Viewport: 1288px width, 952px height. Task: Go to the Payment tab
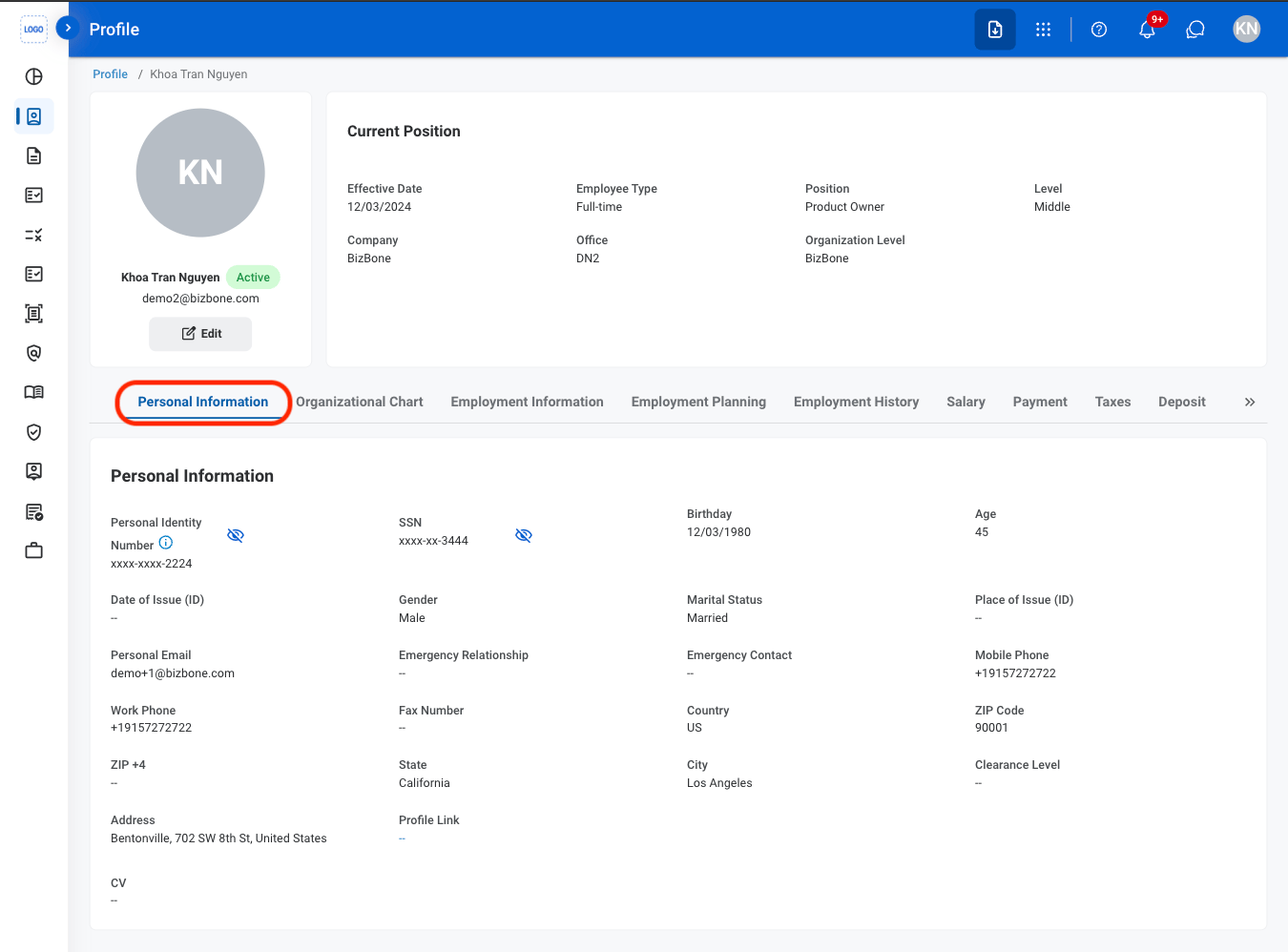(1040, 402)
